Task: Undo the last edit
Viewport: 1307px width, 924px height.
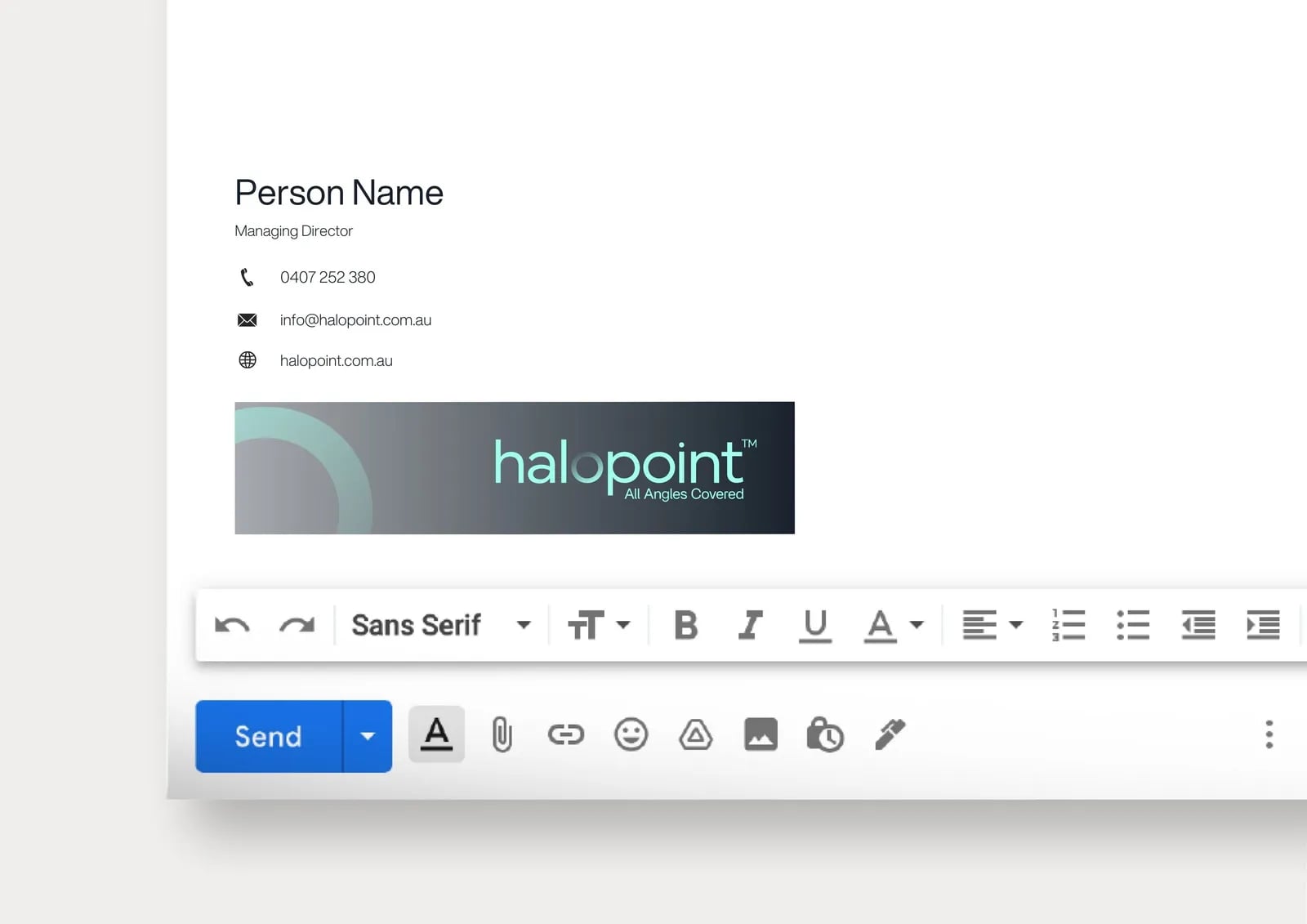Action: point(232,626)
